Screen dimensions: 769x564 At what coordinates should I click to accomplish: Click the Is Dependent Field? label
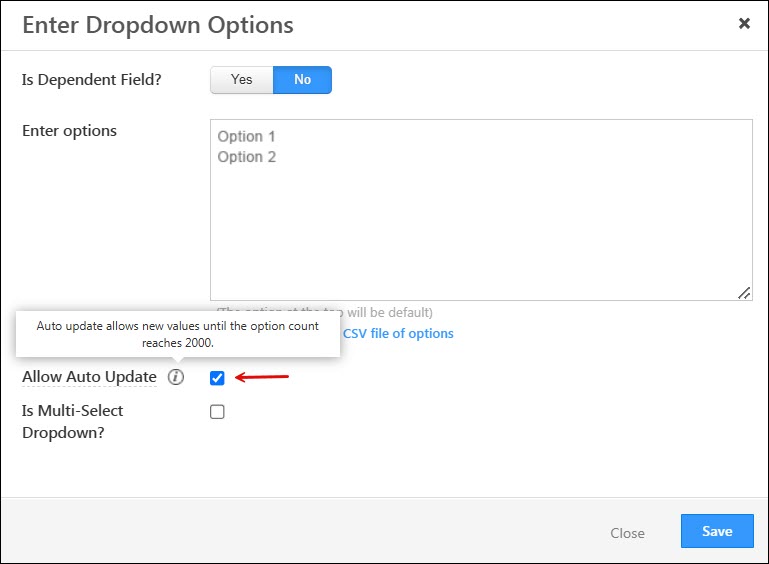tap(92, 79)
